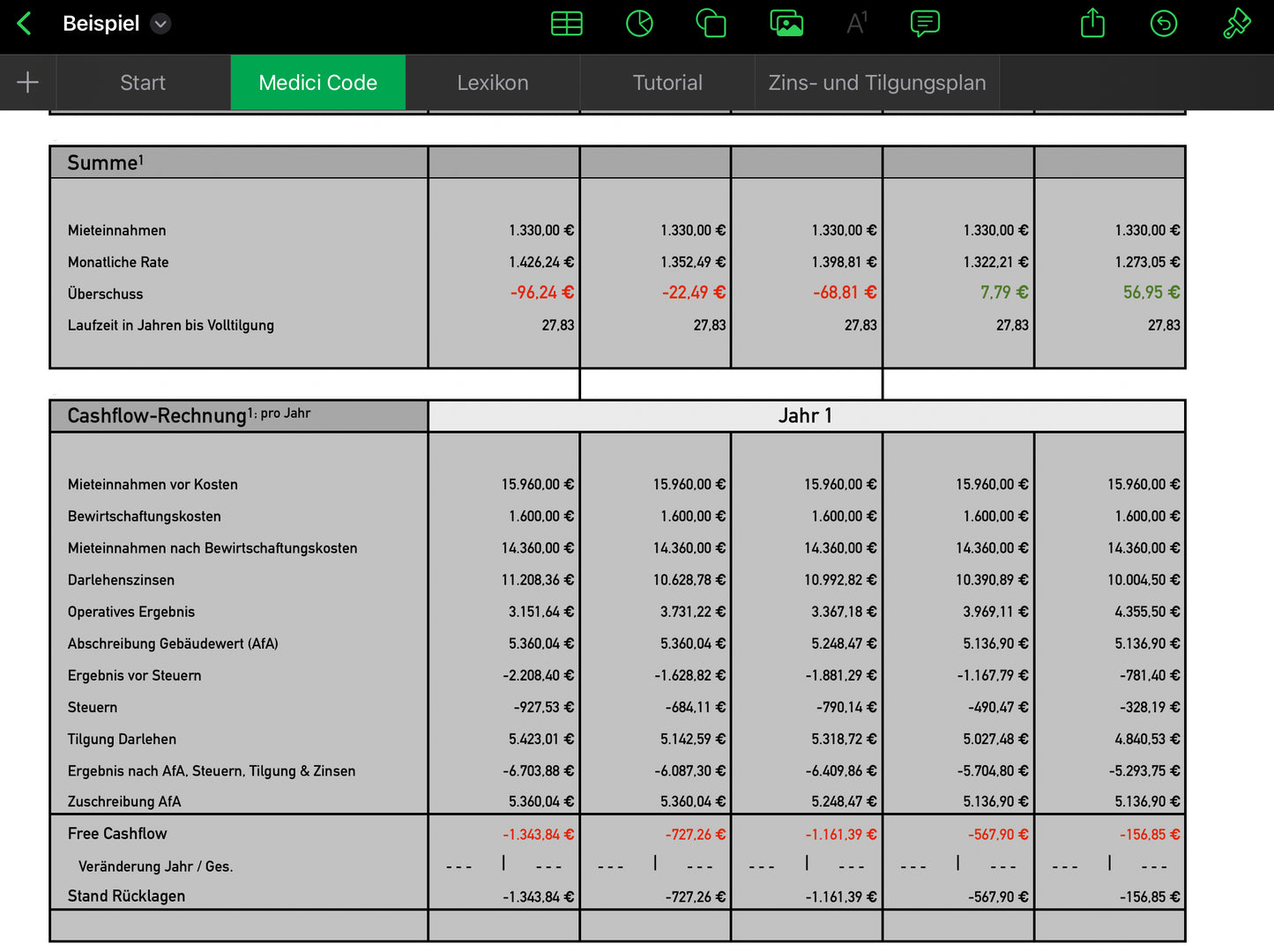The width and height of the screenshot is (1274, 952).
Task: Select the Ergebnis vor Steuern label
Action: point(134,676)
